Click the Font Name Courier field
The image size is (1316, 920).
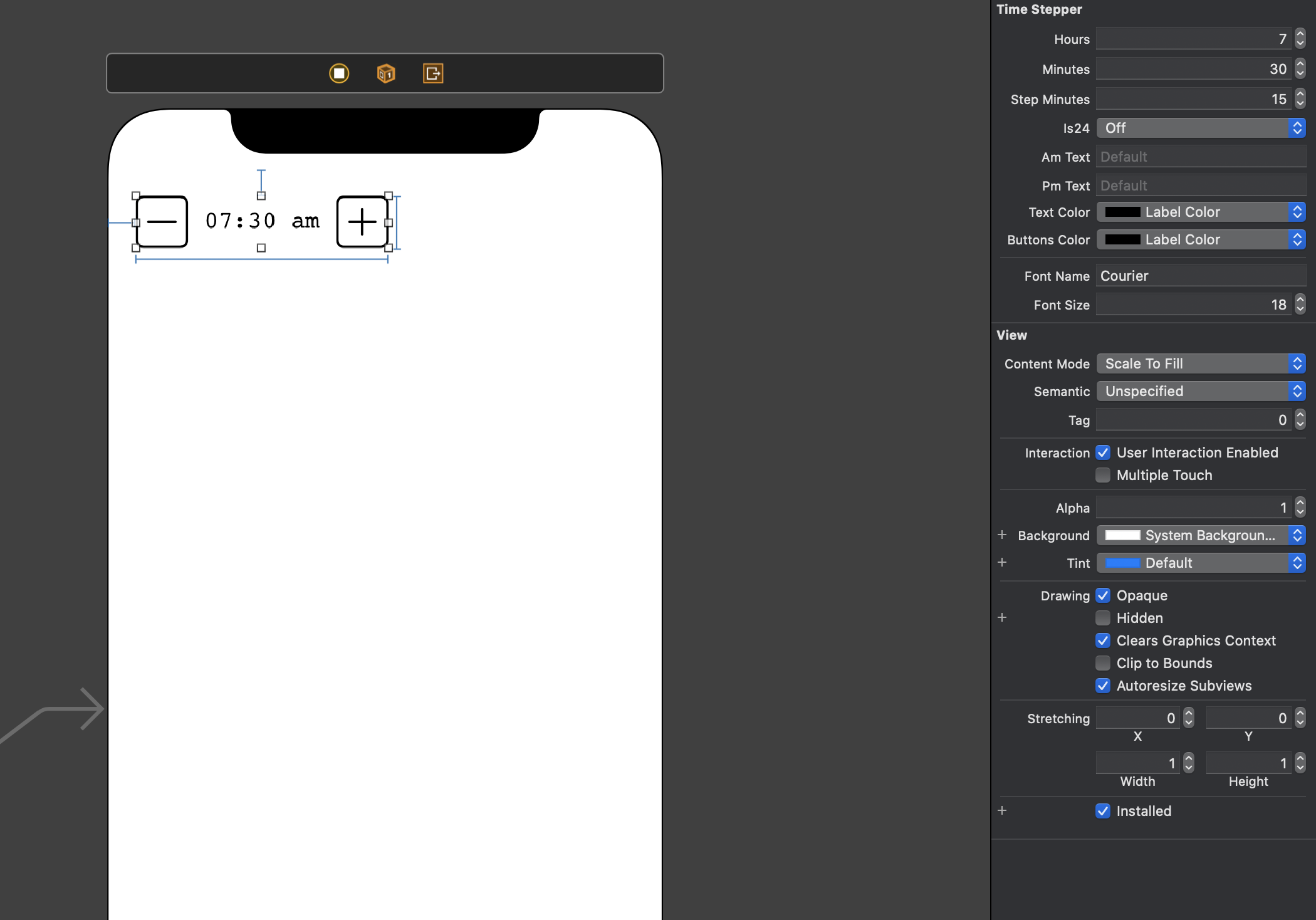(1200, 276)
